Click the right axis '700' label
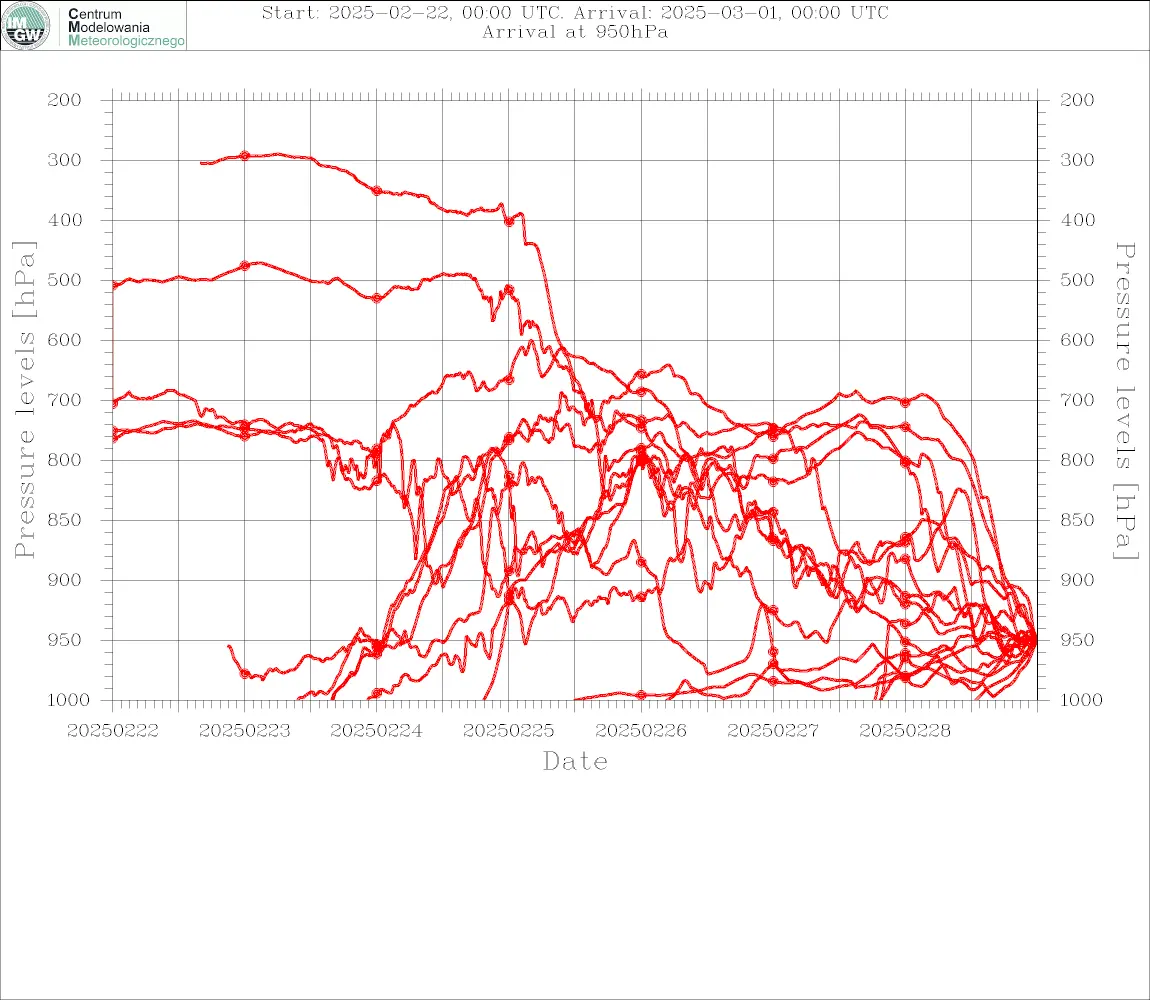Image resolution: width=1150 pixels, height=1000 pixels. (x=1077, y=401)
